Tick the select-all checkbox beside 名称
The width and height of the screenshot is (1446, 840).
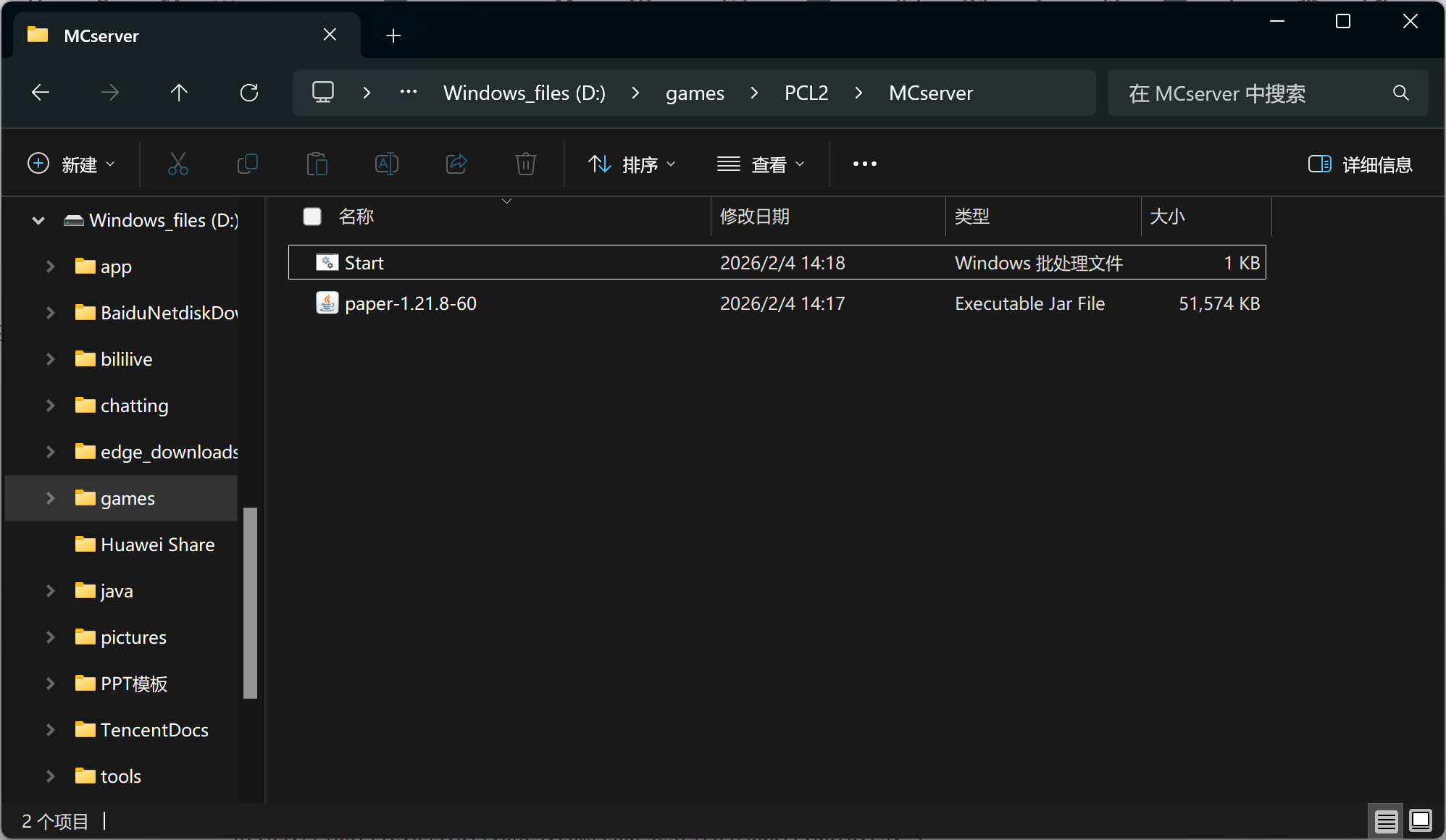click(312, 217)
